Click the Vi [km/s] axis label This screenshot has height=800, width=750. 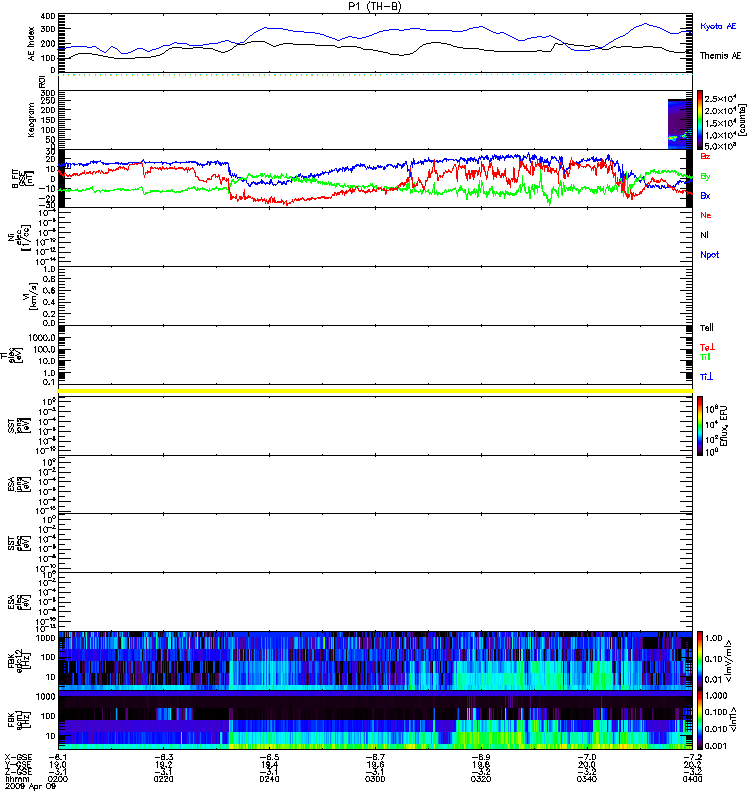click(33, 296)
